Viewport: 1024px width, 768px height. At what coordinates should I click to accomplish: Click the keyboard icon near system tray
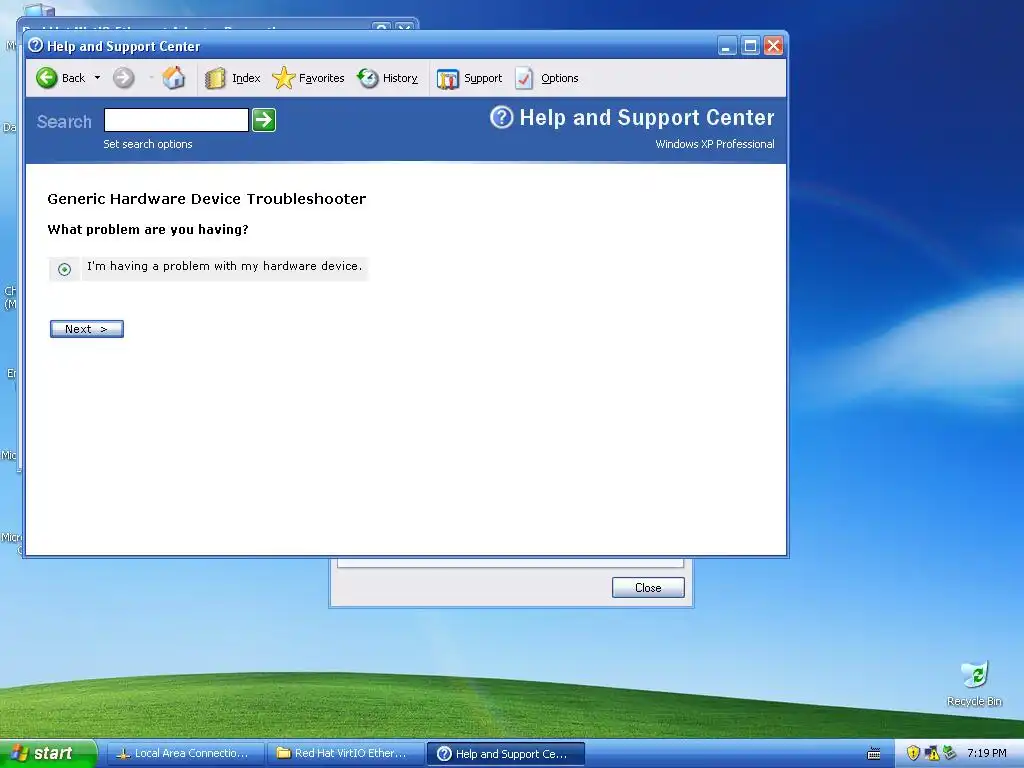tap(874, 754)
